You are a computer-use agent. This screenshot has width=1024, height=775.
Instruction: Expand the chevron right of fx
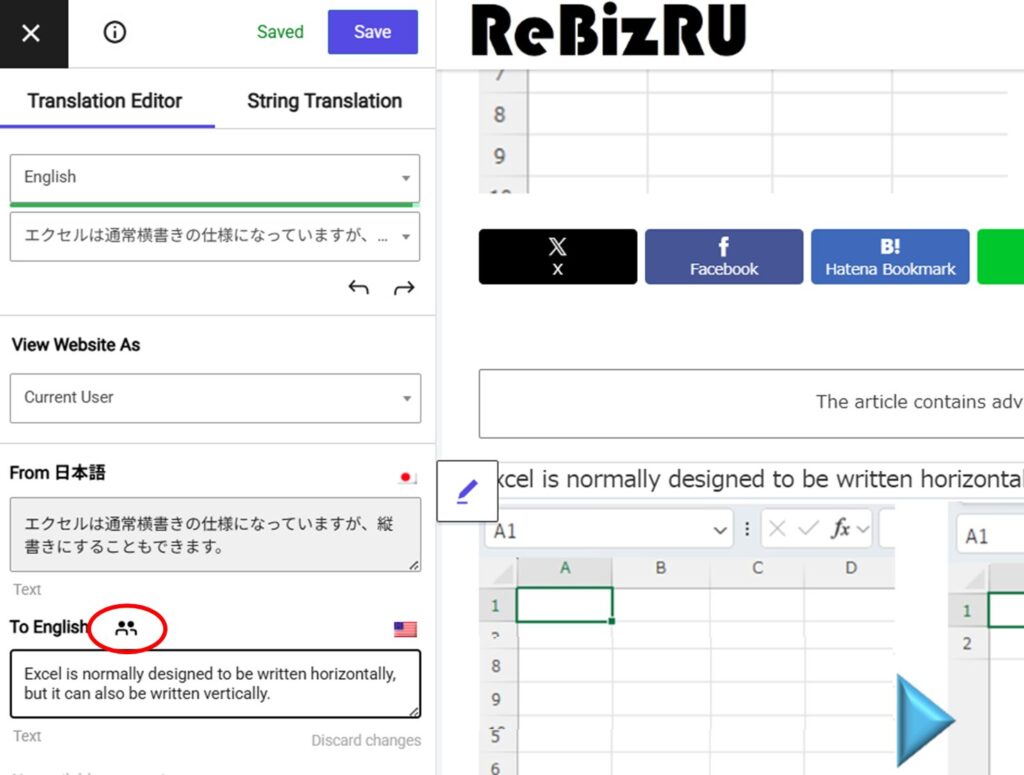click(863, 529)
